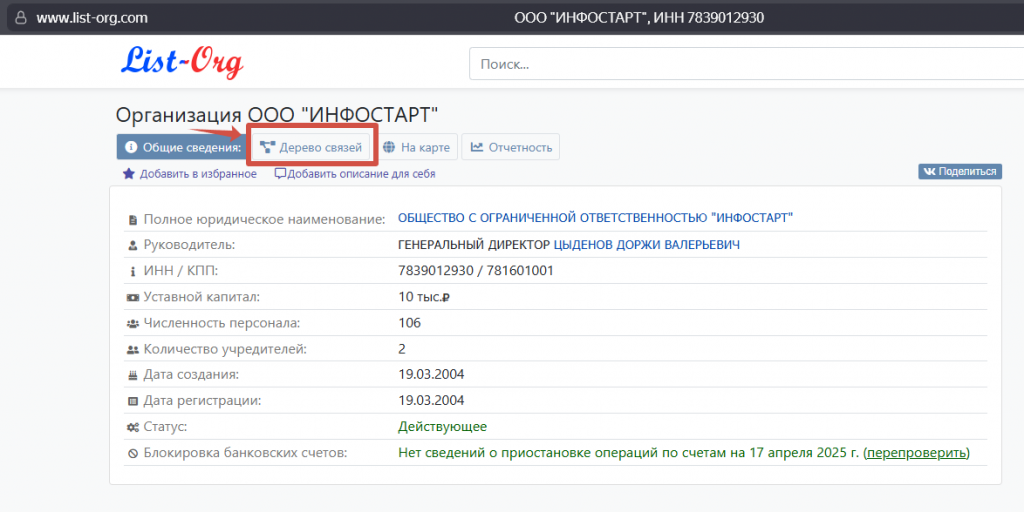Click the status value Действующее
This screenshot has width=1024, height=512.
(x=443, y=427)
